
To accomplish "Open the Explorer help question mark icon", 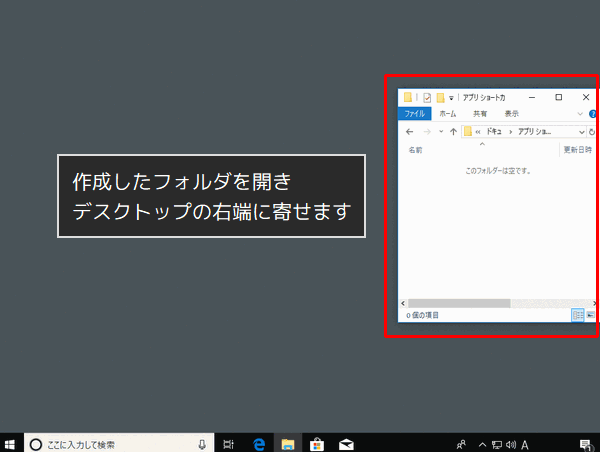I will pyautogui.click(x=593, y=114).
